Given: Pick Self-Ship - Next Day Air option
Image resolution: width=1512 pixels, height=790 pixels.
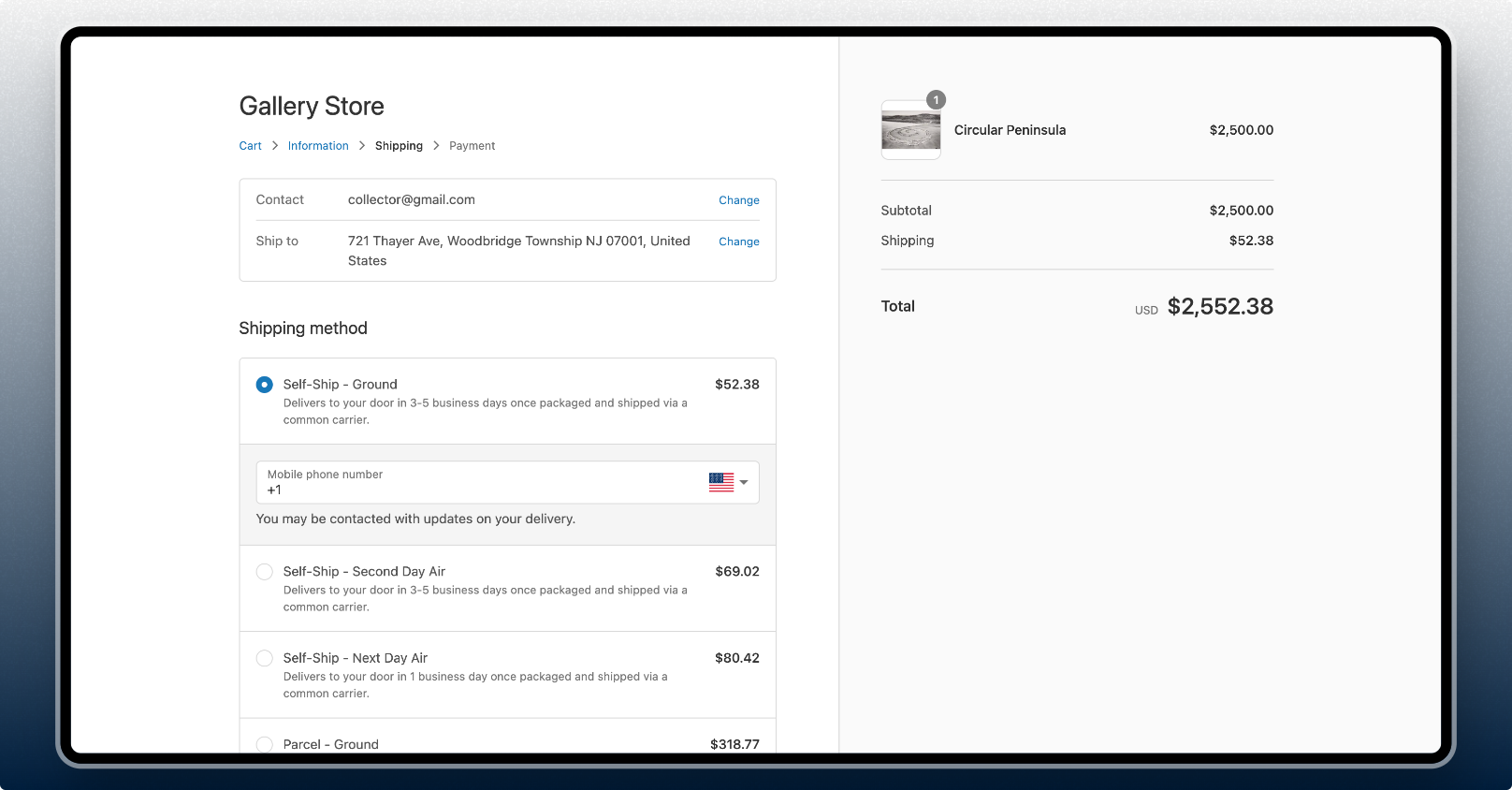Looking at the screenshot, I should tap(265, 658).
